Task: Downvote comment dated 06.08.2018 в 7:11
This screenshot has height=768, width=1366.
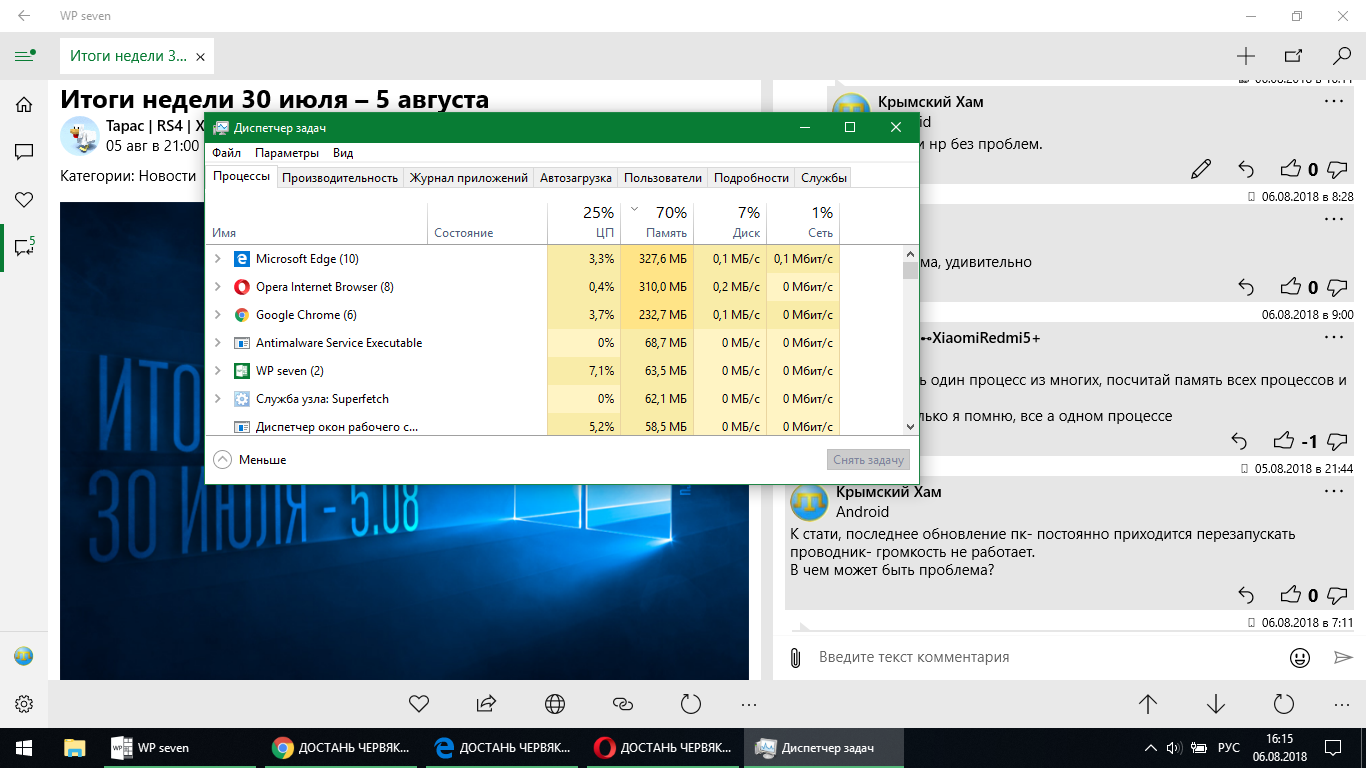Action: click(1337, 594)
